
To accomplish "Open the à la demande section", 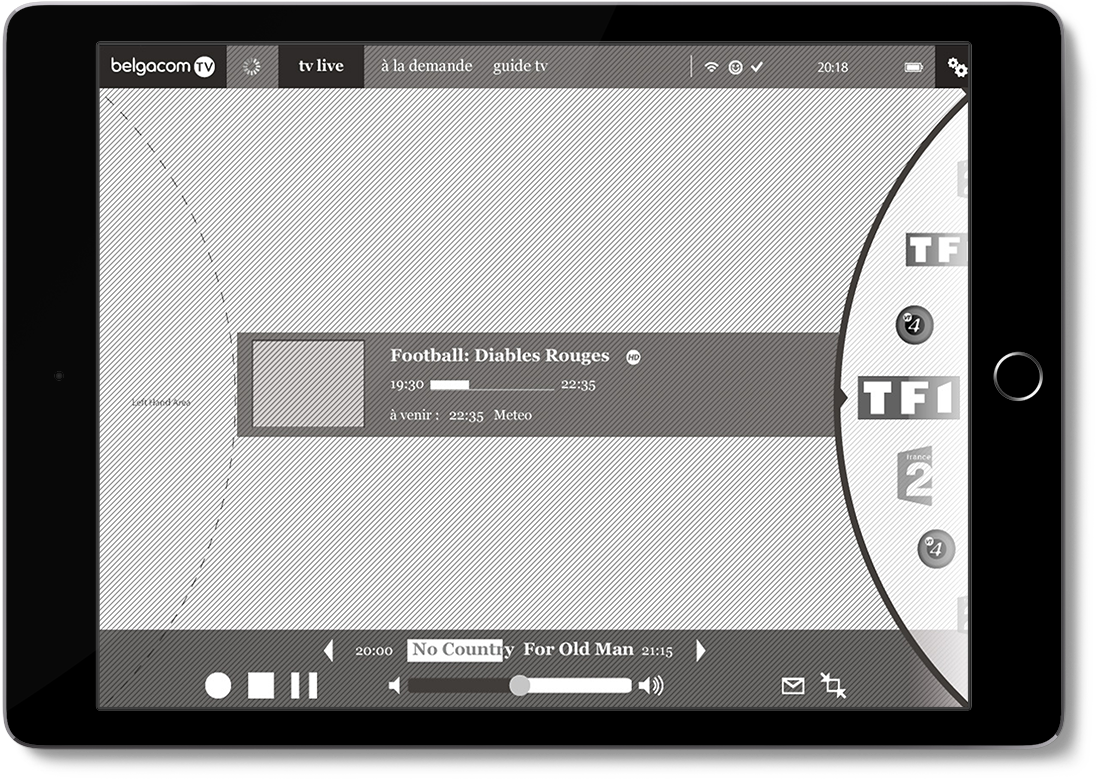I will click(x=426, y=66).
